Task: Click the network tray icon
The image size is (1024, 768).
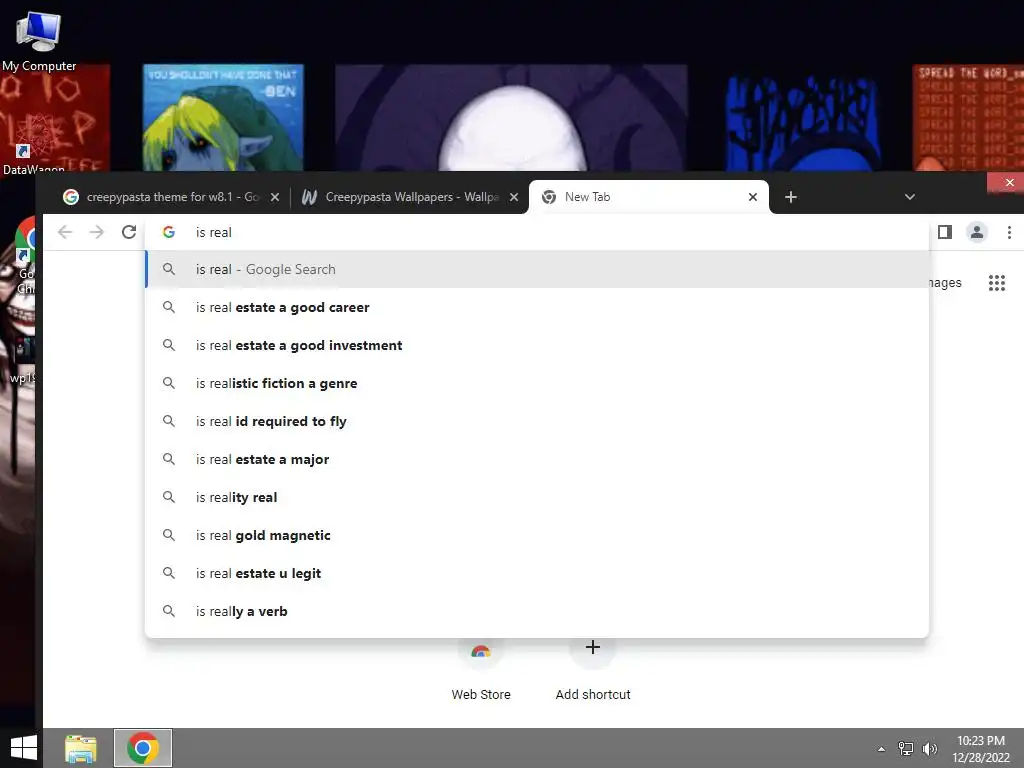Action: (x=906, y=748)
